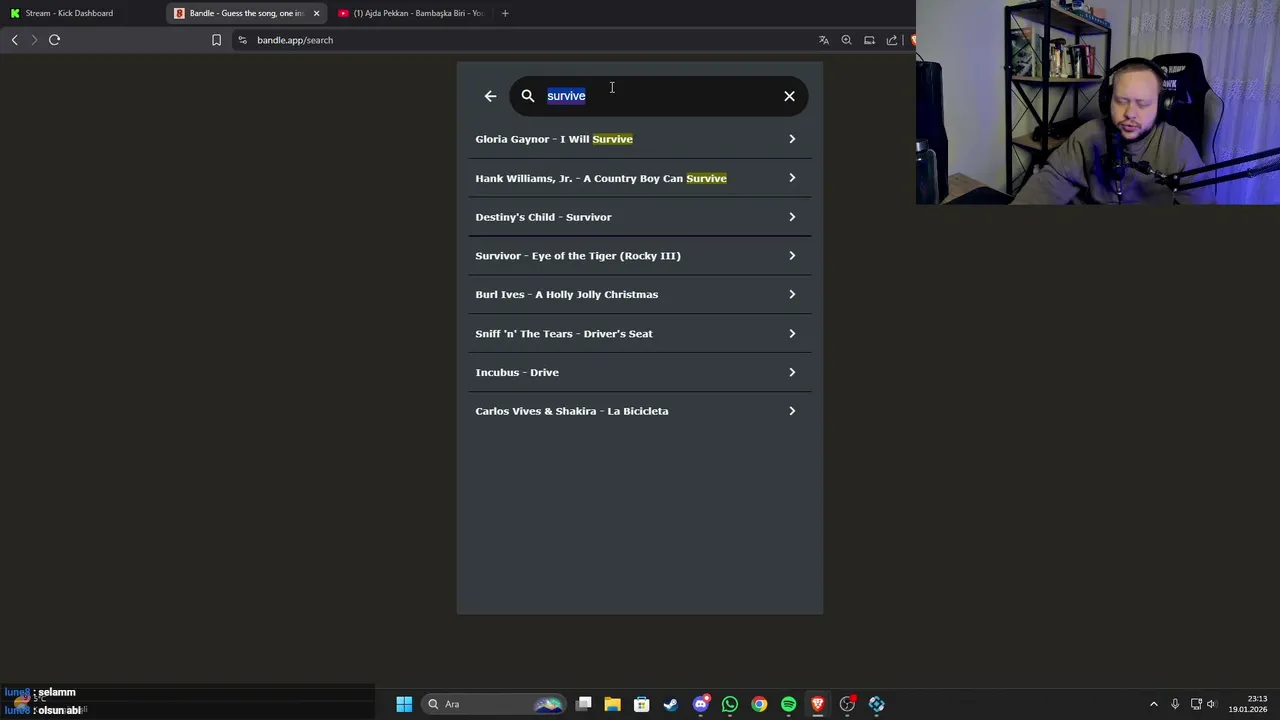Reload the current page
This screenshot has width=1280, height=720.
[x=55, y=40]
